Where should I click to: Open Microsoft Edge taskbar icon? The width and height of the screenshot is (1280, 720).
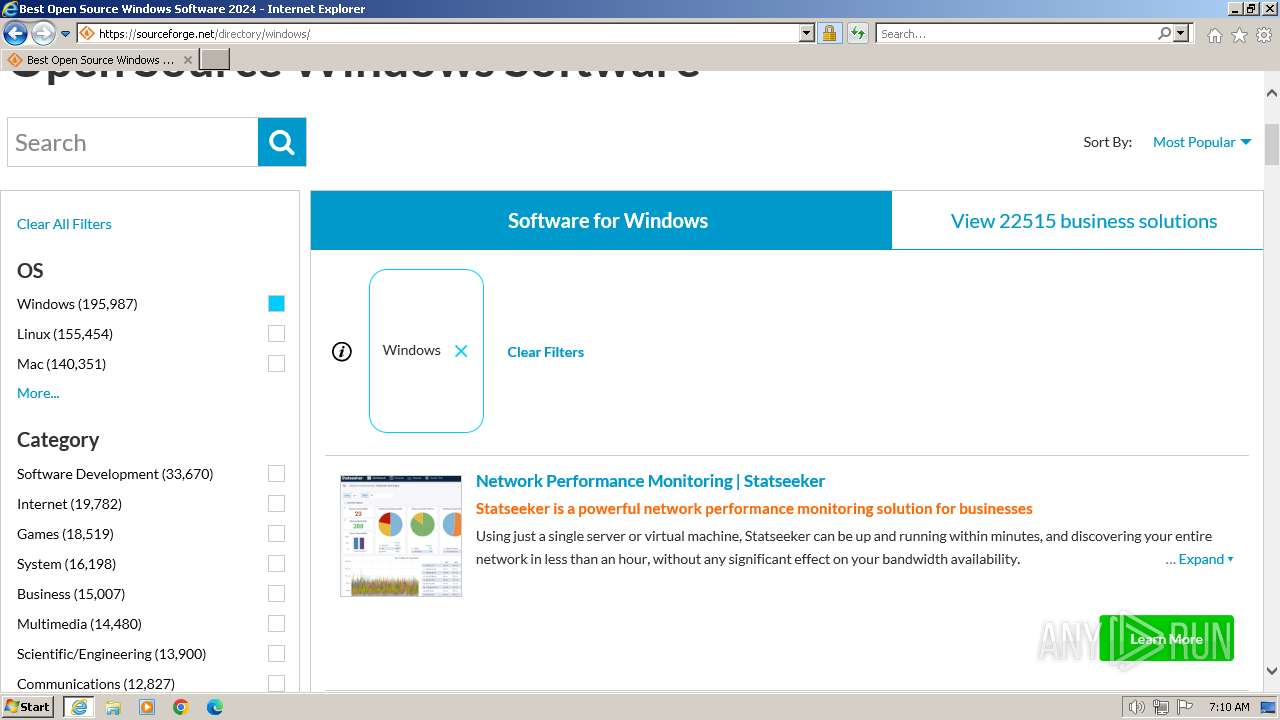pyautogui.click(x=215, y=707)
